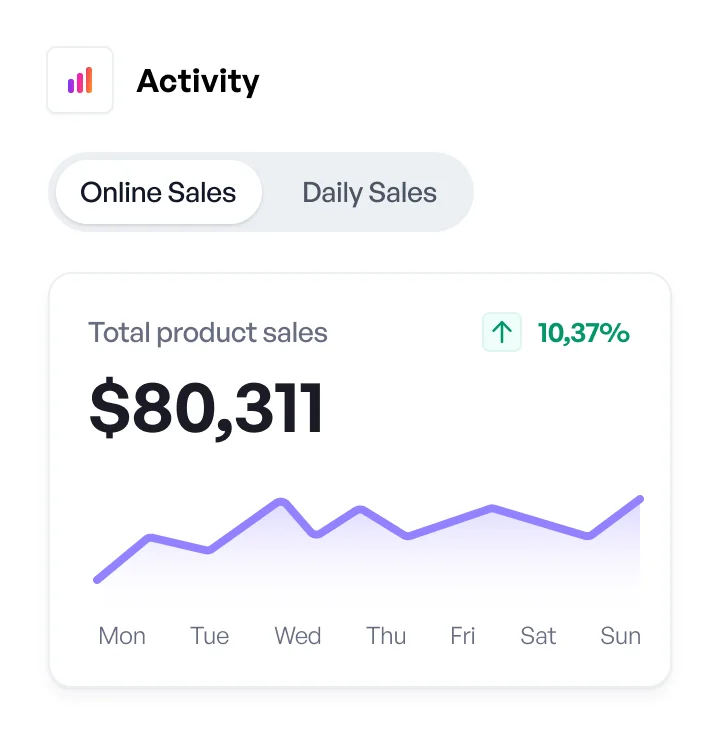Select the Tue label on chart axis

click(210, 636)
